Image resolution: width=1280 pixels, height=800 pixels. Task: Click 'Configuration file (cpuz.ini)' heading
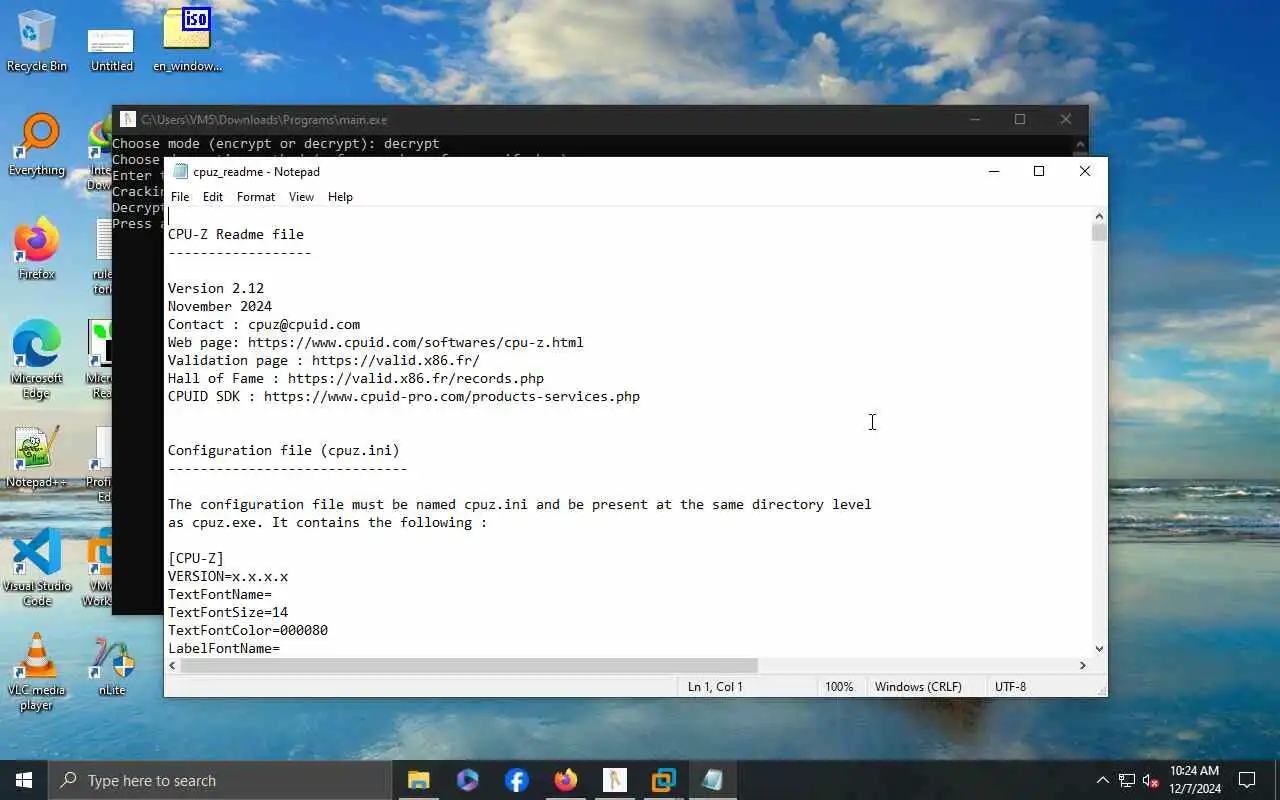(x=284, y=450)
